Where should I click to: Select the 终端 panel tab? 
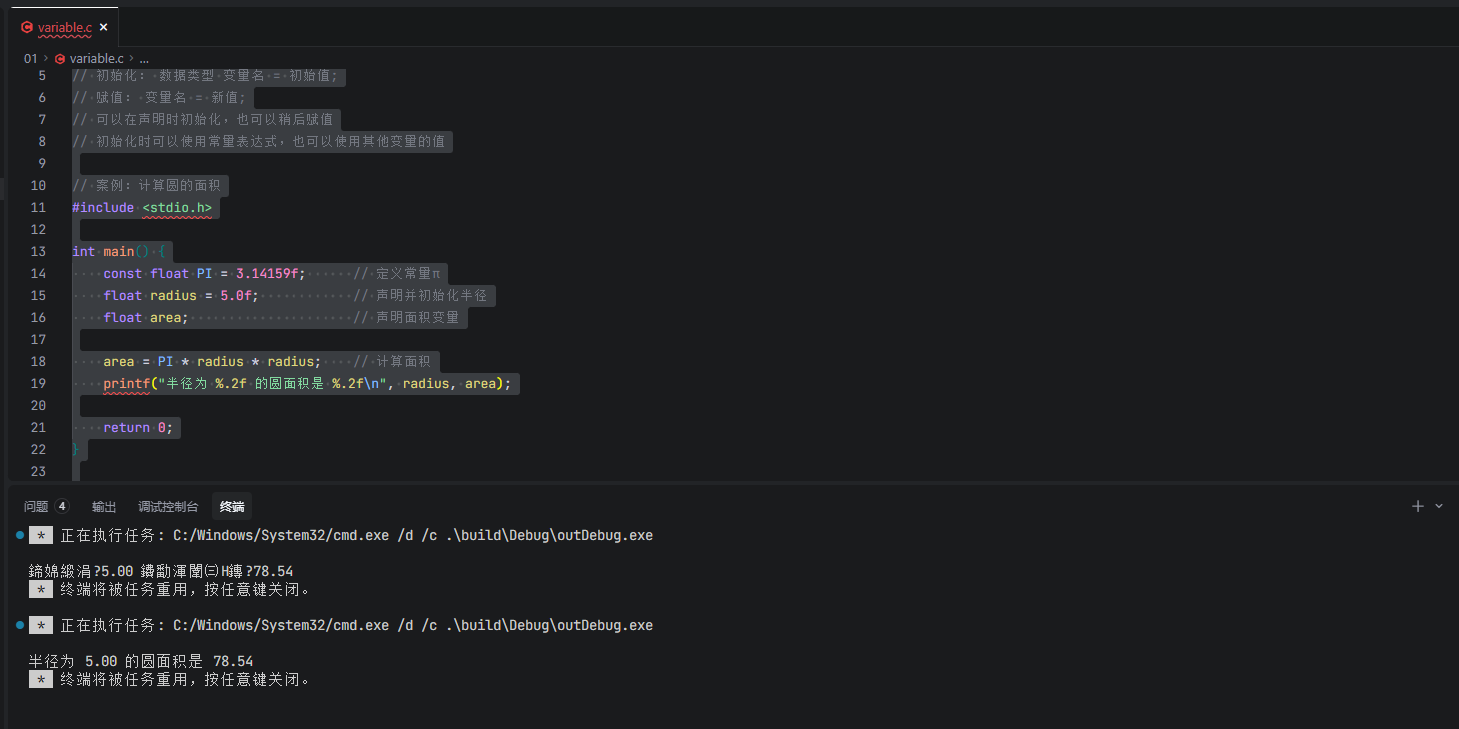[232, 507]
